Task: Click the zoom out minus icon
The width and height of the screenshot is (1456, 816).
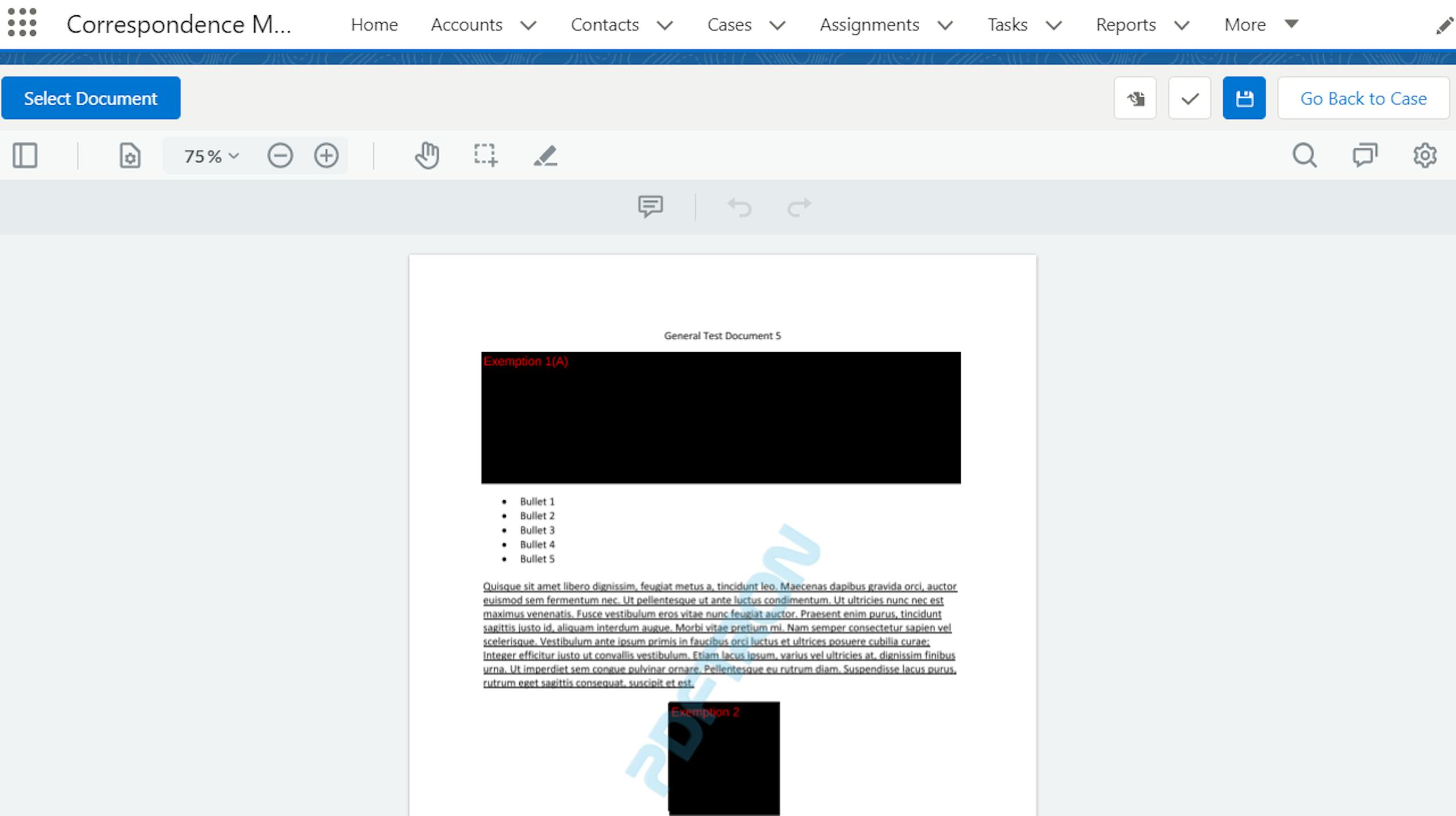Action: click(x=280, y=155)
